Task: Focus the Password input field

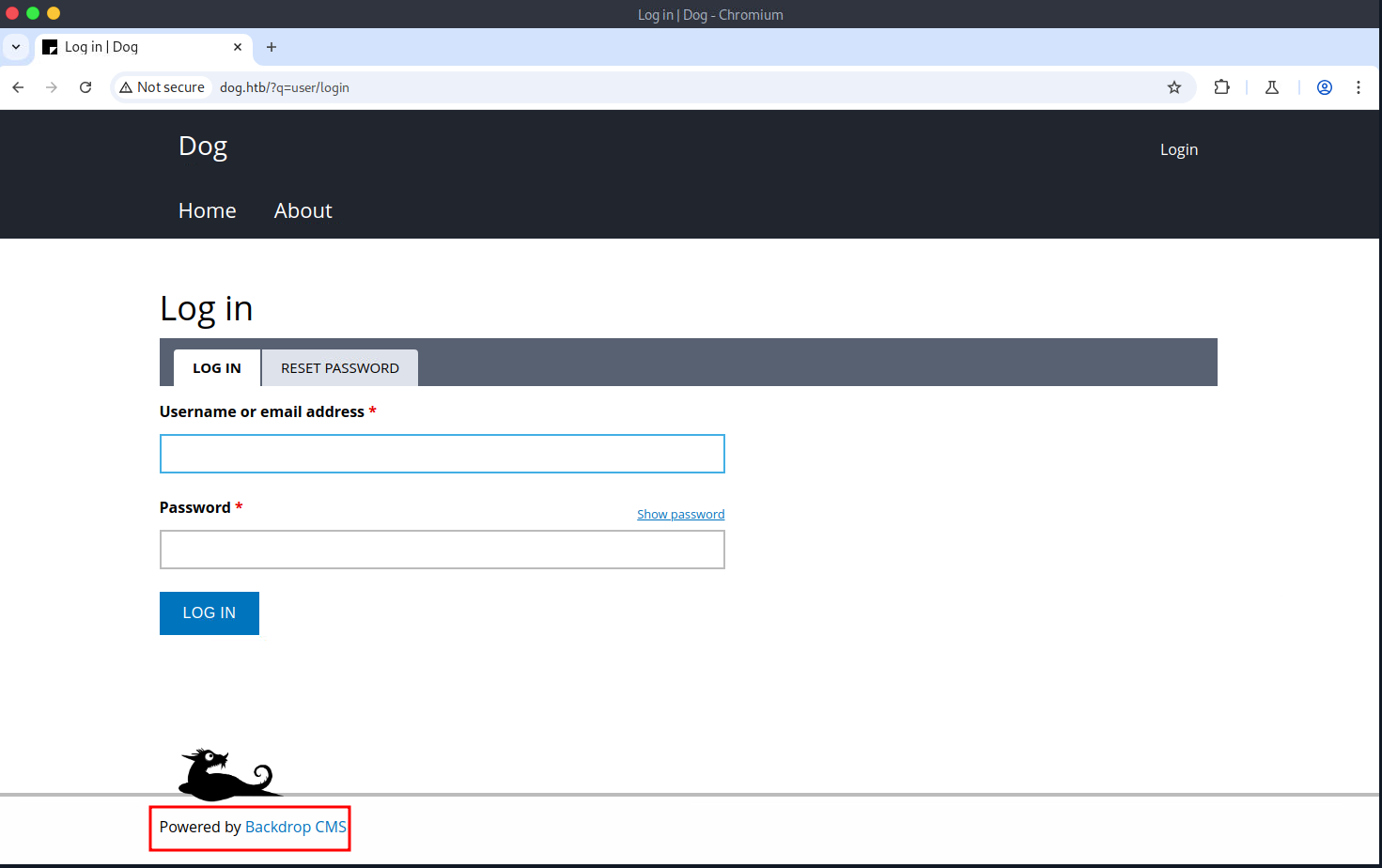Action: pos(443,550)
